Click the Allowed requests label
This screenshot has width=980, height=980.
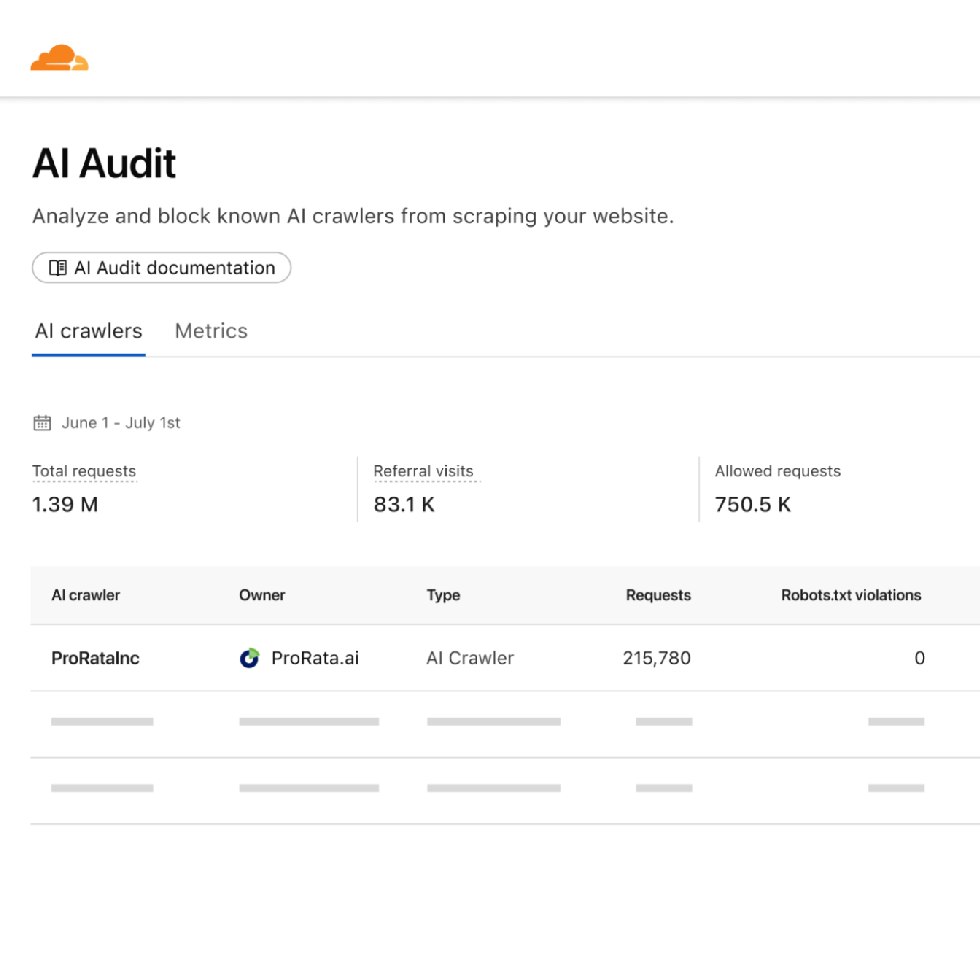pos(778,471)
